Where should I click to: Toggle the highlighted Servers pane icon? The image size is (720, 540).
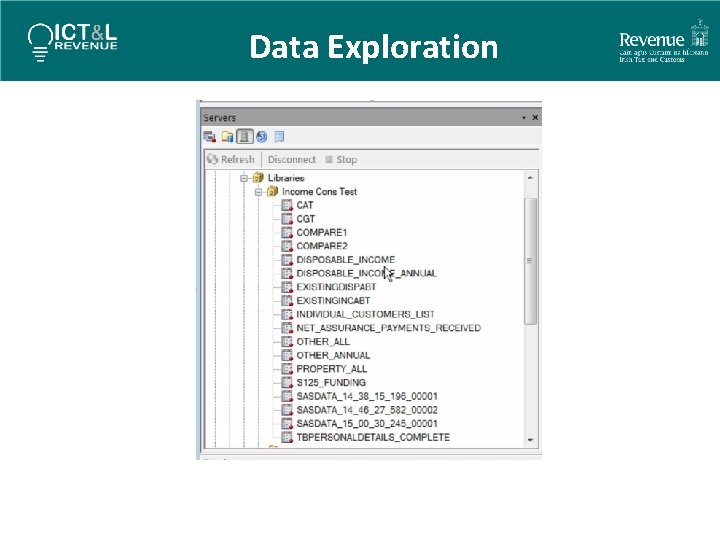245,136
